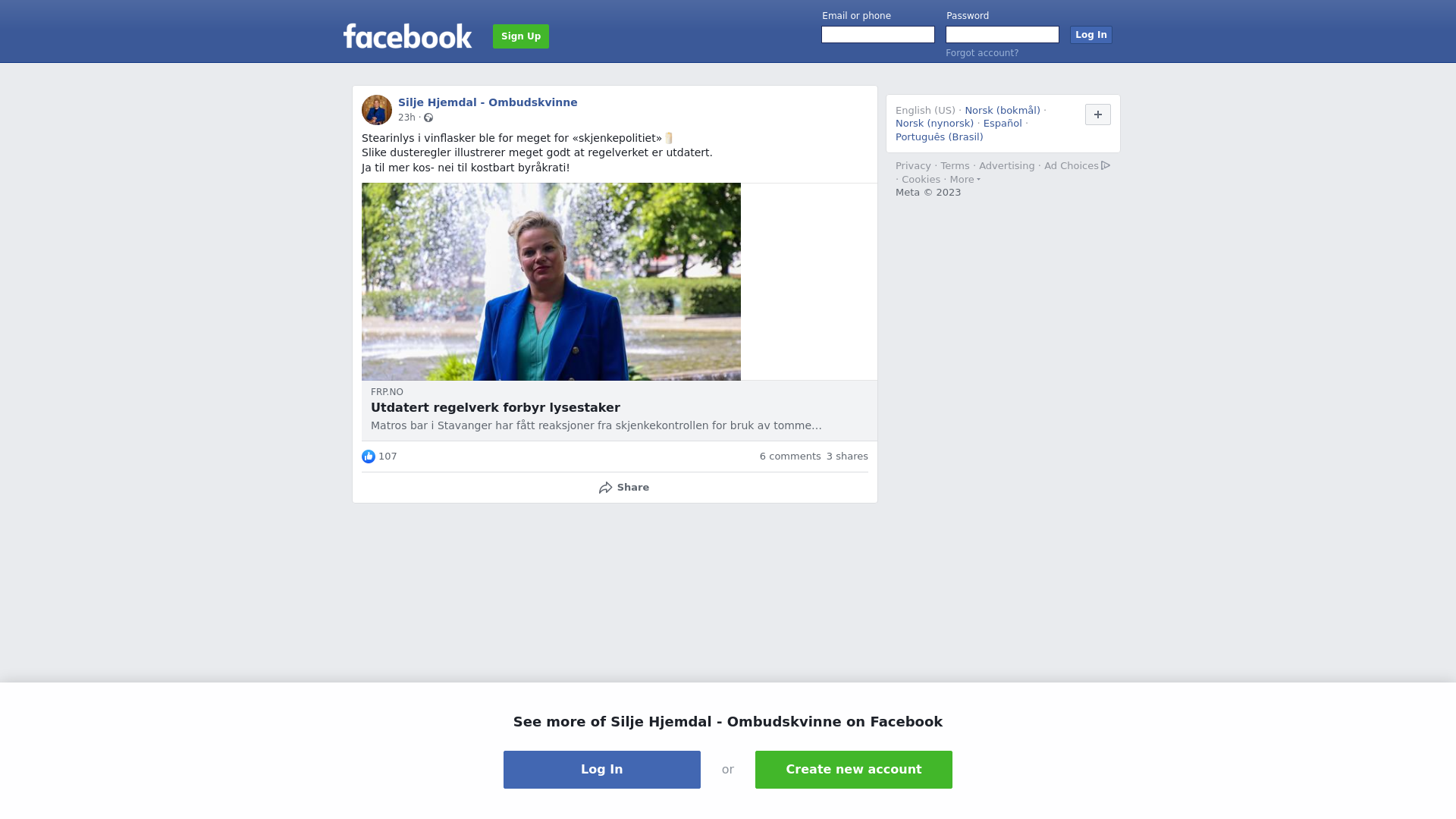
Task: Click the Facebook logo
Action: point(407,36)
